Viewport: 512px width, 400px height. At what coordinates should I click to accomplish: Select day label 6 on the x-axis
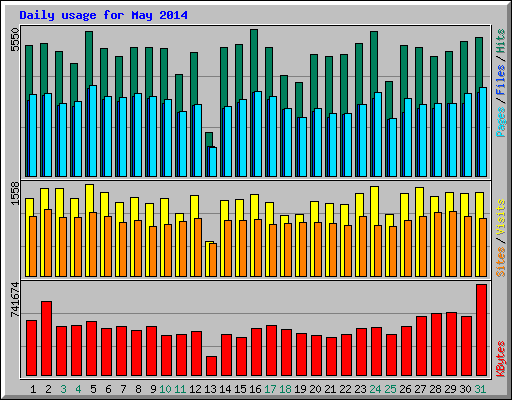pos(108,389)
